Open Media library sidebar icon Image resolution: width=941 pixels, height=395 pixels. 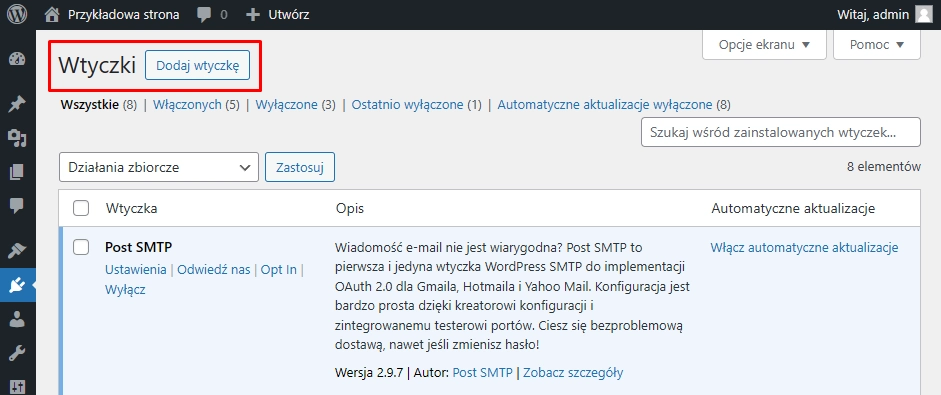(17, 139)
